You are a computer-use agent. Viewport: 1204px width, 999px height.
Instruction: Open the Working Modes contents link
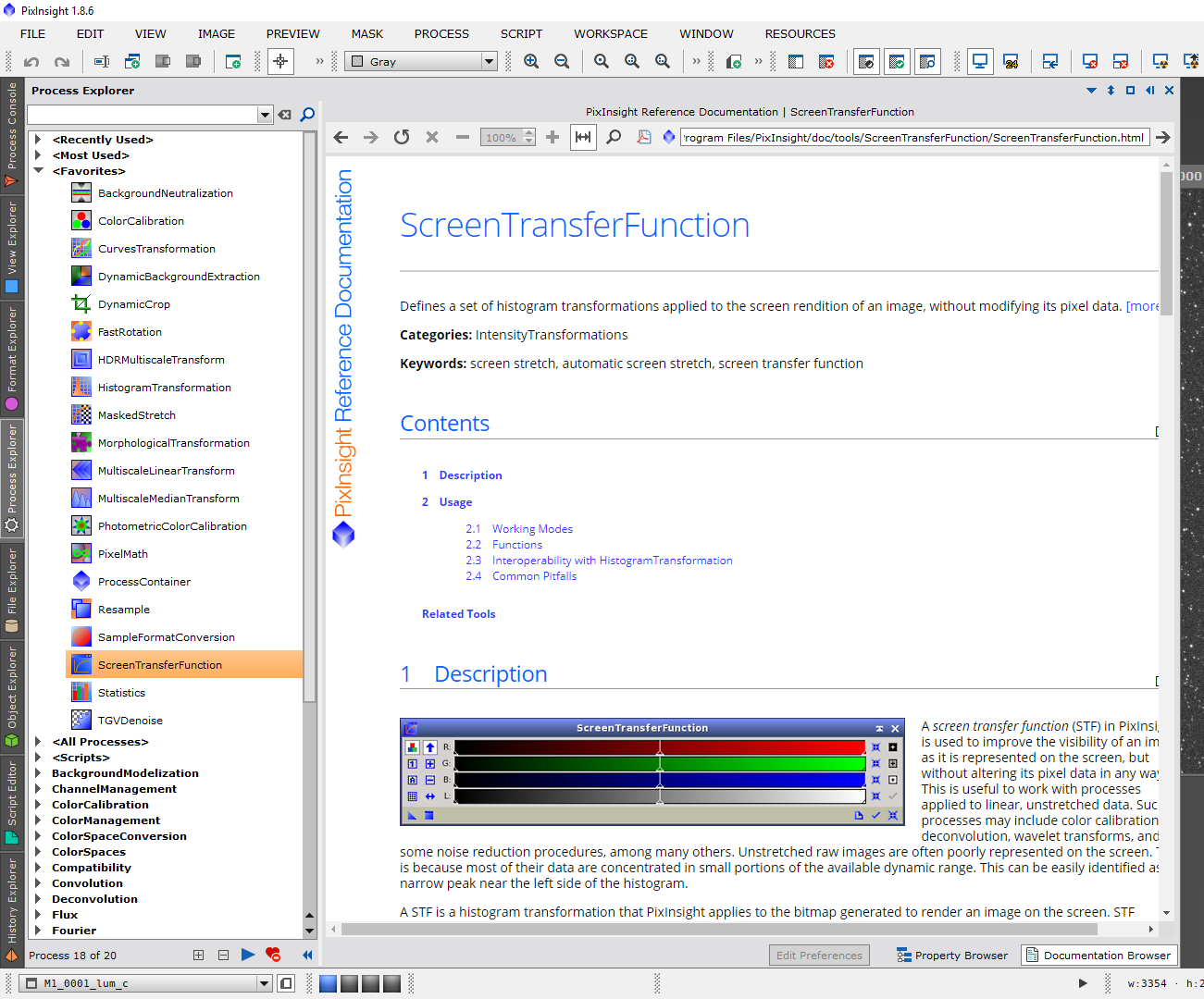point(532,529)
